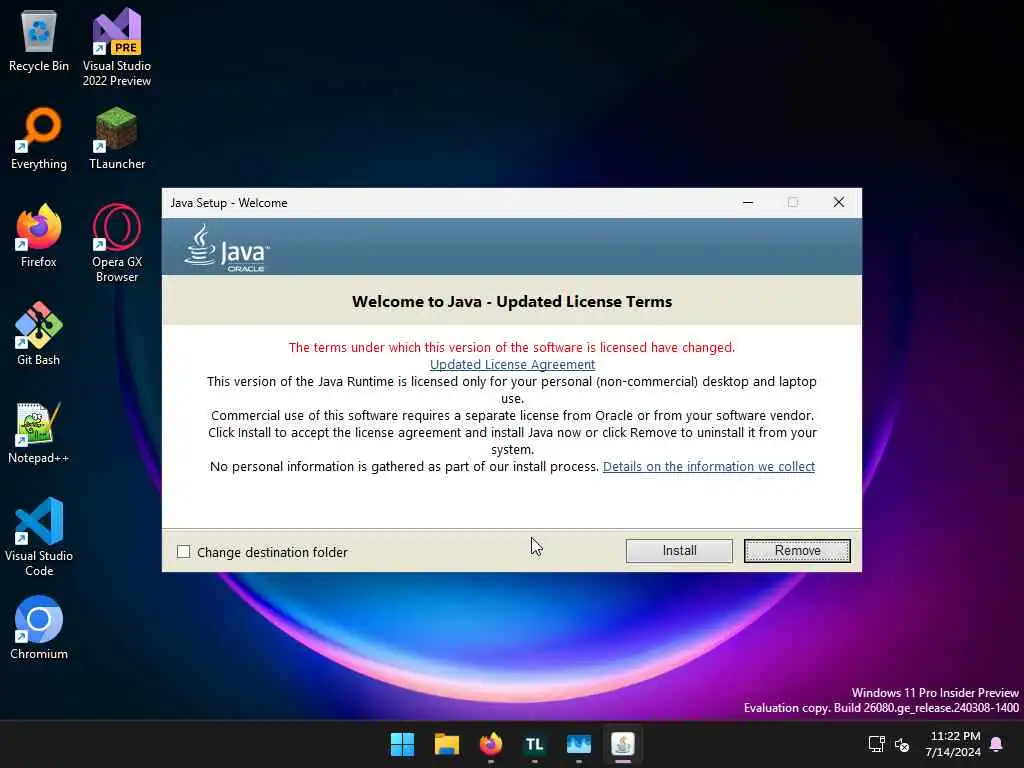
Task: Select the Chromium desktop icon
Action: [x=39, y=628]
